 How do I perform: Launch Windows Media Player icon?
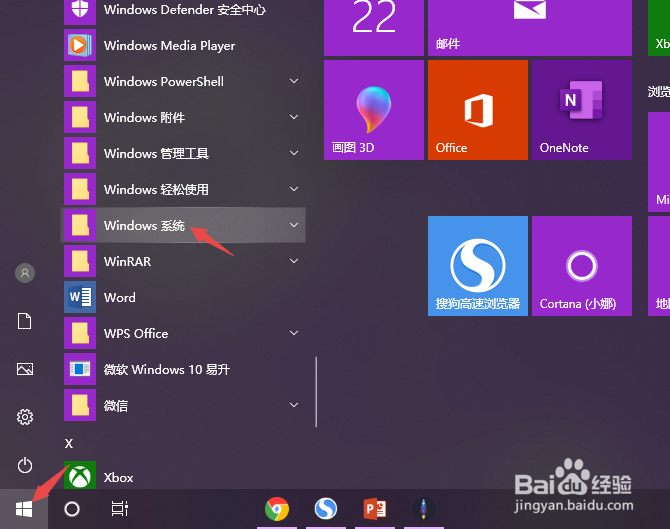80,45
